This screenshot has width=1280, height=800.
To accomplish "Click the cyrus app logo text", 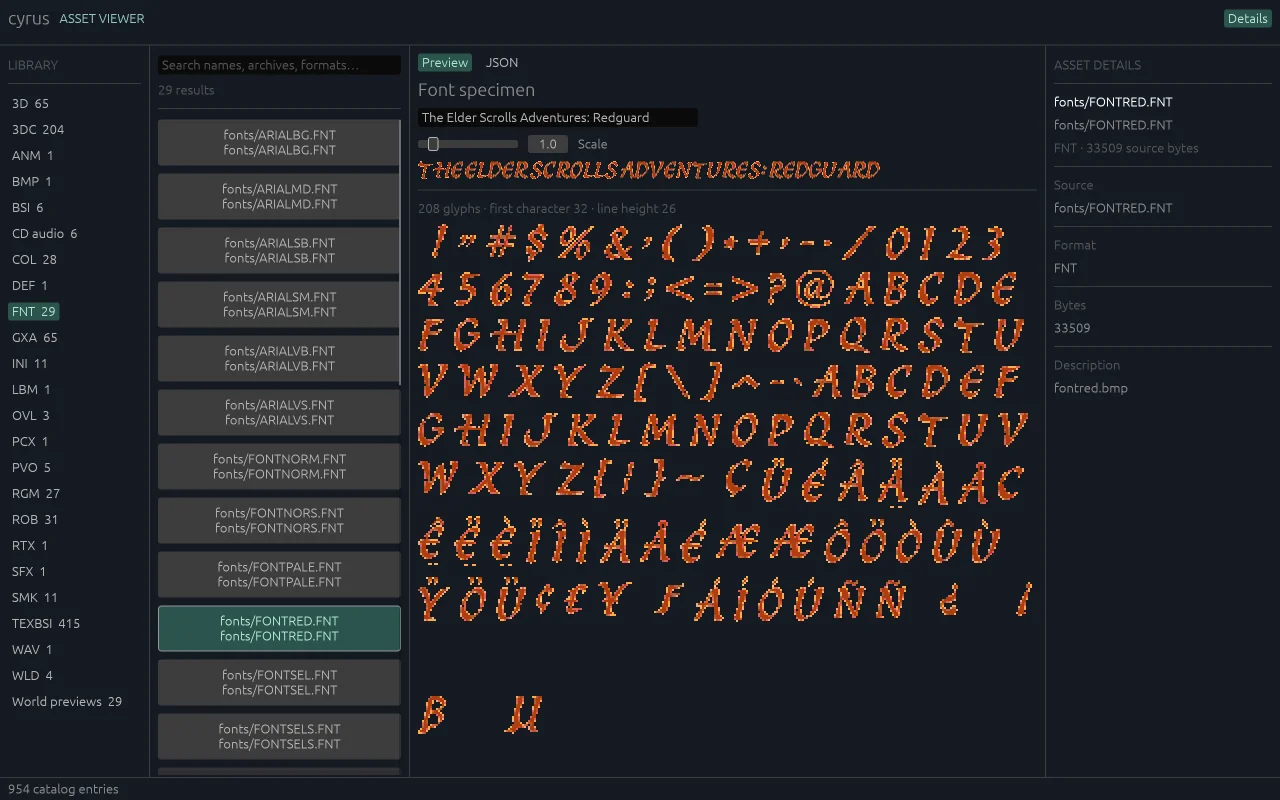I will [x=29, y=18].
